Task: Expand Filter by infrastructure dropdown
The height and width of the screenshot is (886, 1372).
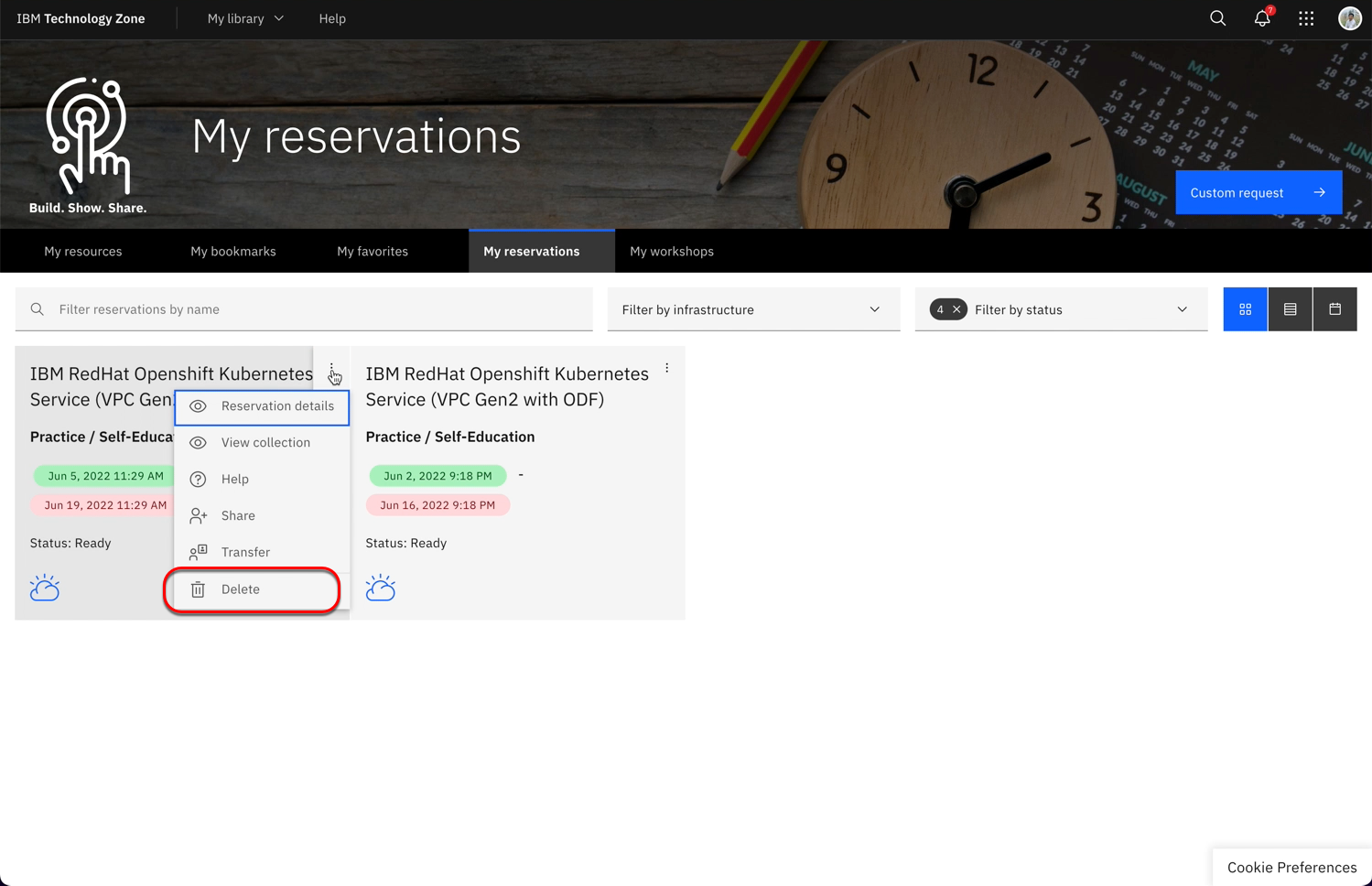Action: 752,309
